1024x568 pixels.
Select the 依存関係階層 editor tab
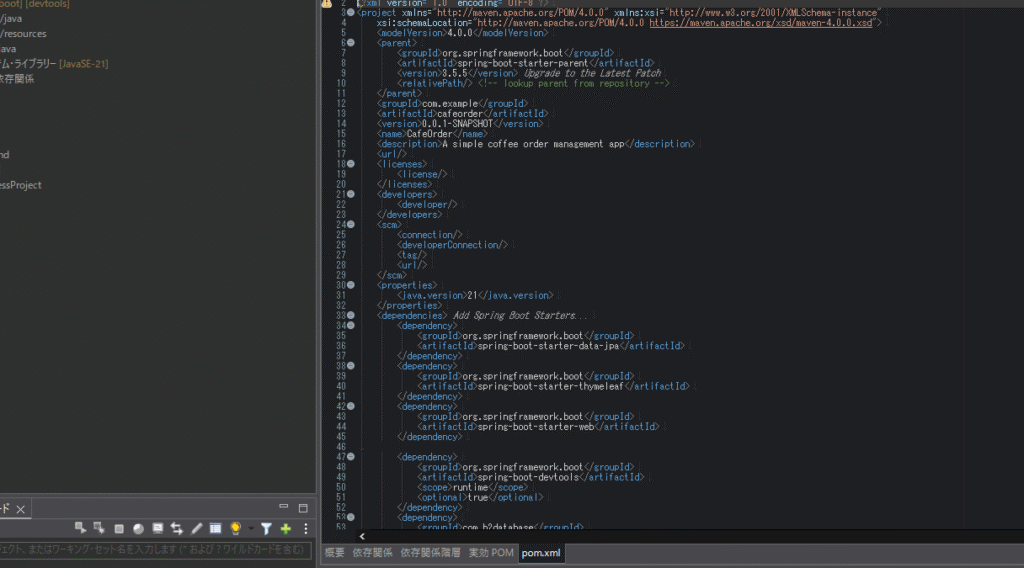(430, 553)
